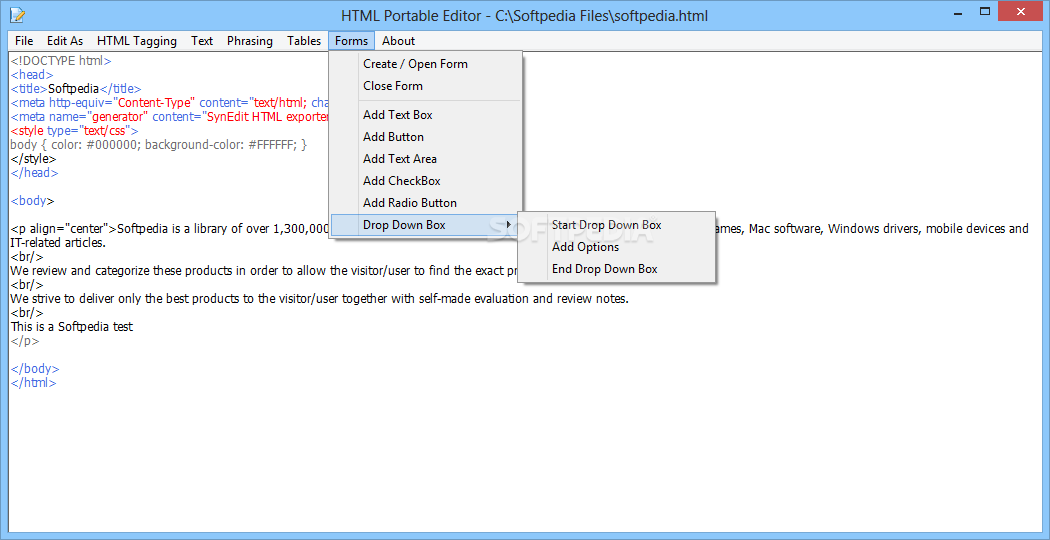
Task: Expand the Drop Down Box submenu
Action: tap(425, 224)
